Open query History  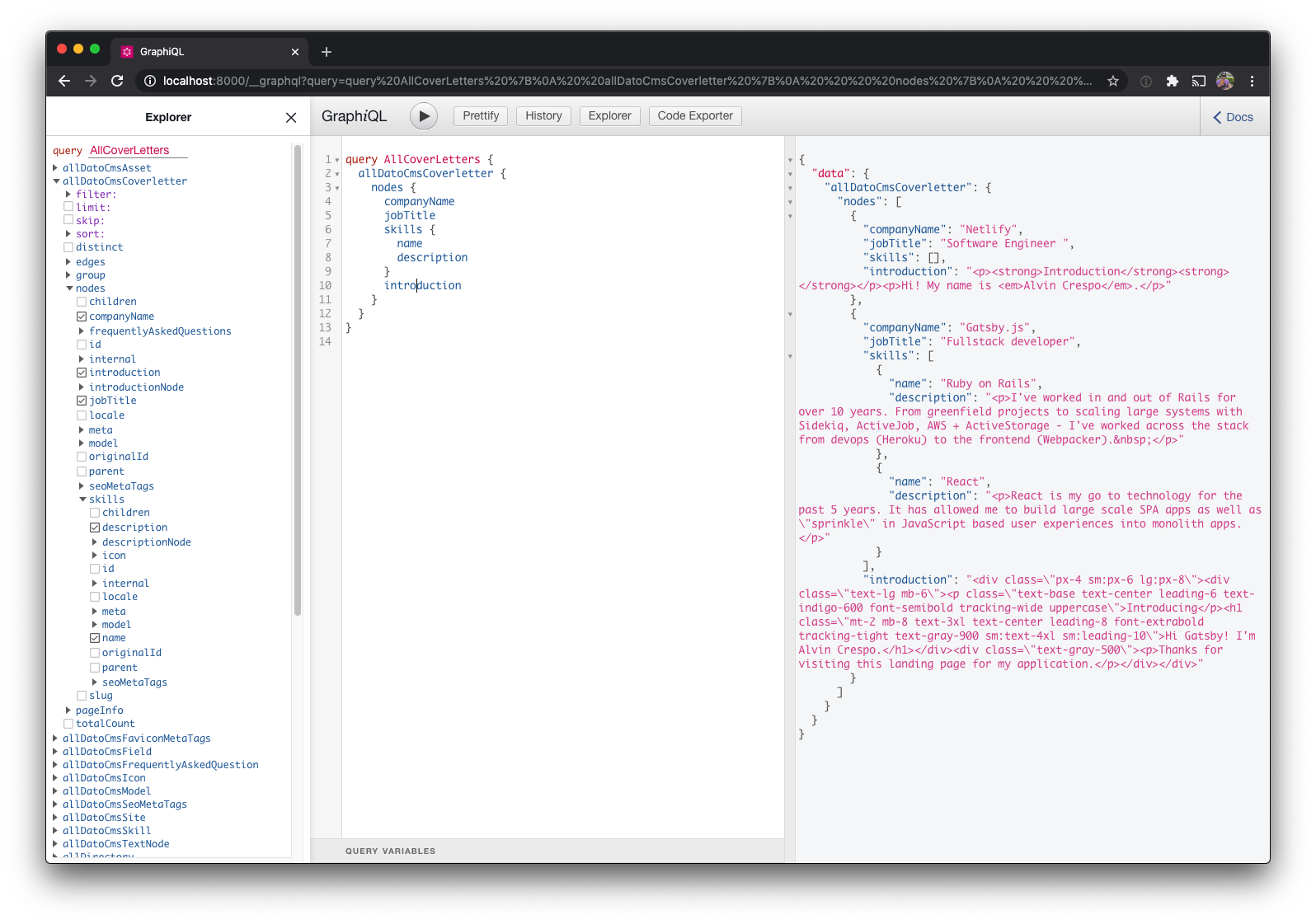coord(543,116)
